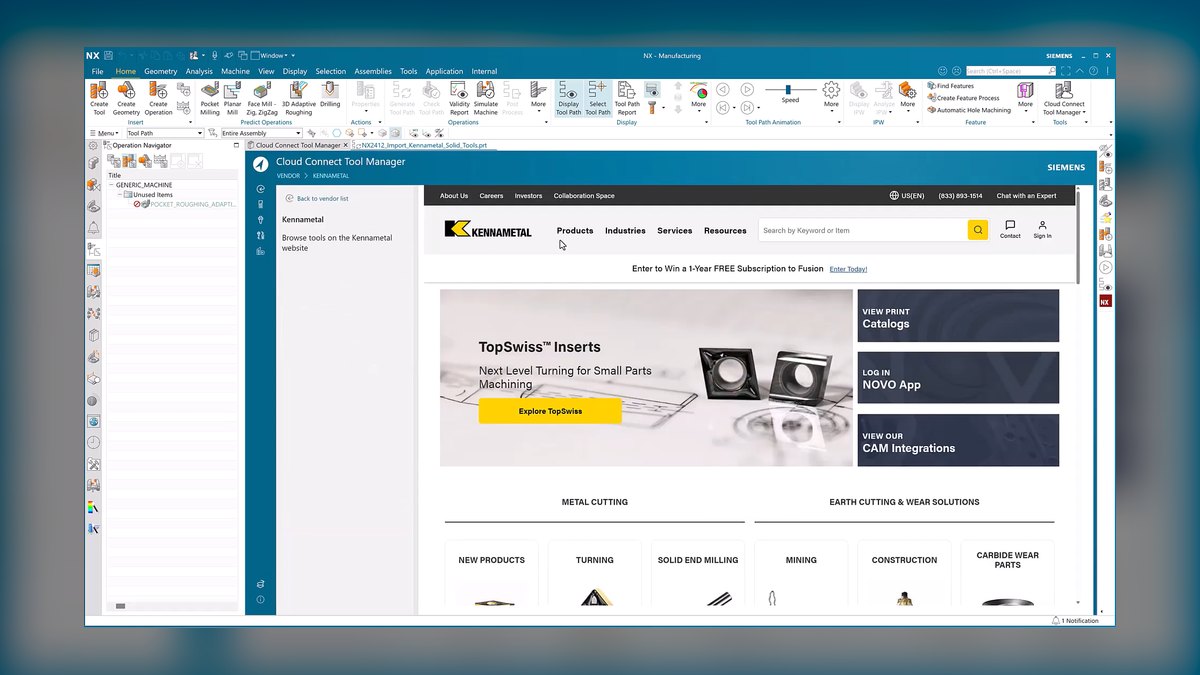This screenshot has height=675, width=1200.
Task: Open View Our CAM Integrations tile
Action: click(x=958, y=440)
